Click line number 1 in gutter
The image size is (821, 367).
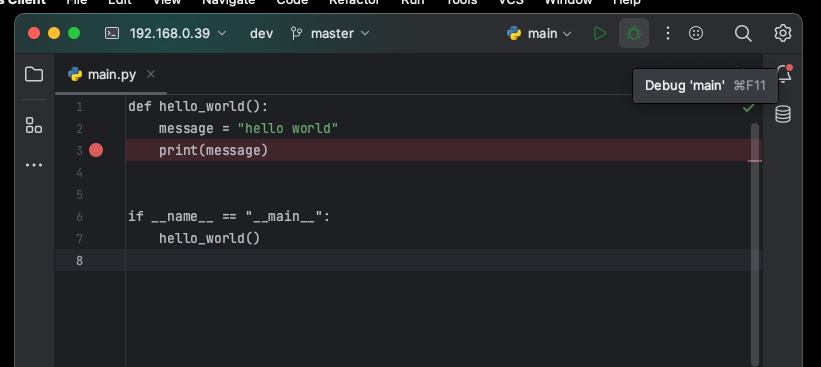click(79, 107)
